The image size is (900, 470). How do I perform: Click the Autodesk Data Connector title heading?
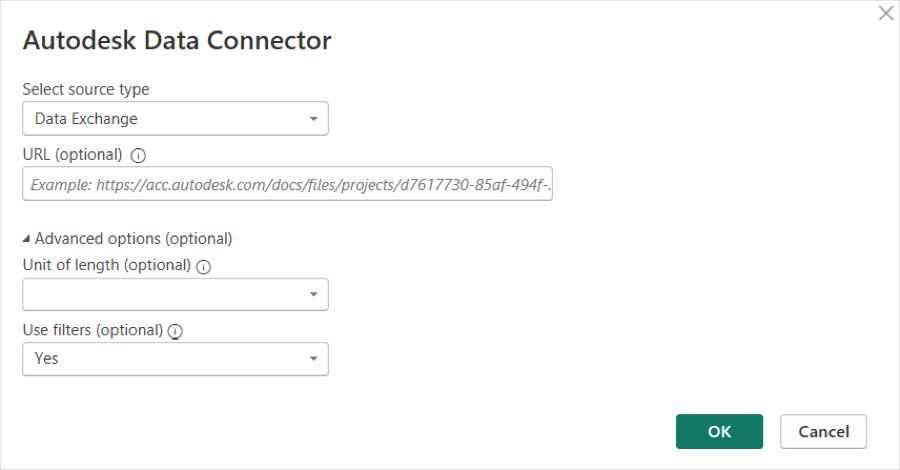coord(177,41)
